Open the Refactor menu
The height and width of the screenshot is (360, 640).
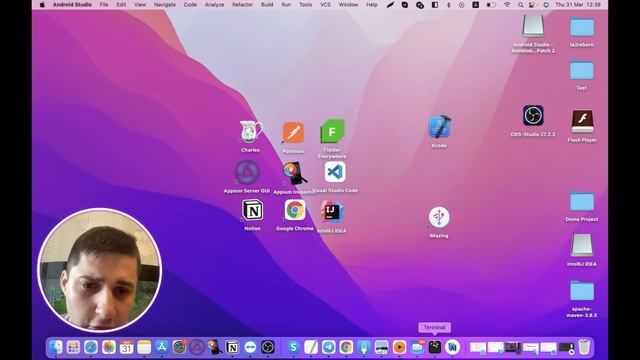click(242, 5)
